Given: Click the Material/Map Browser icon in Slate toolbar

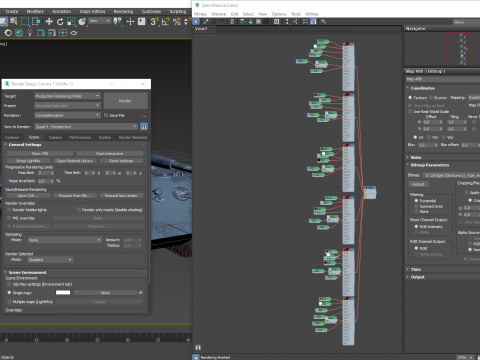Looking at the screenshot, I should (x=305, y=22).
